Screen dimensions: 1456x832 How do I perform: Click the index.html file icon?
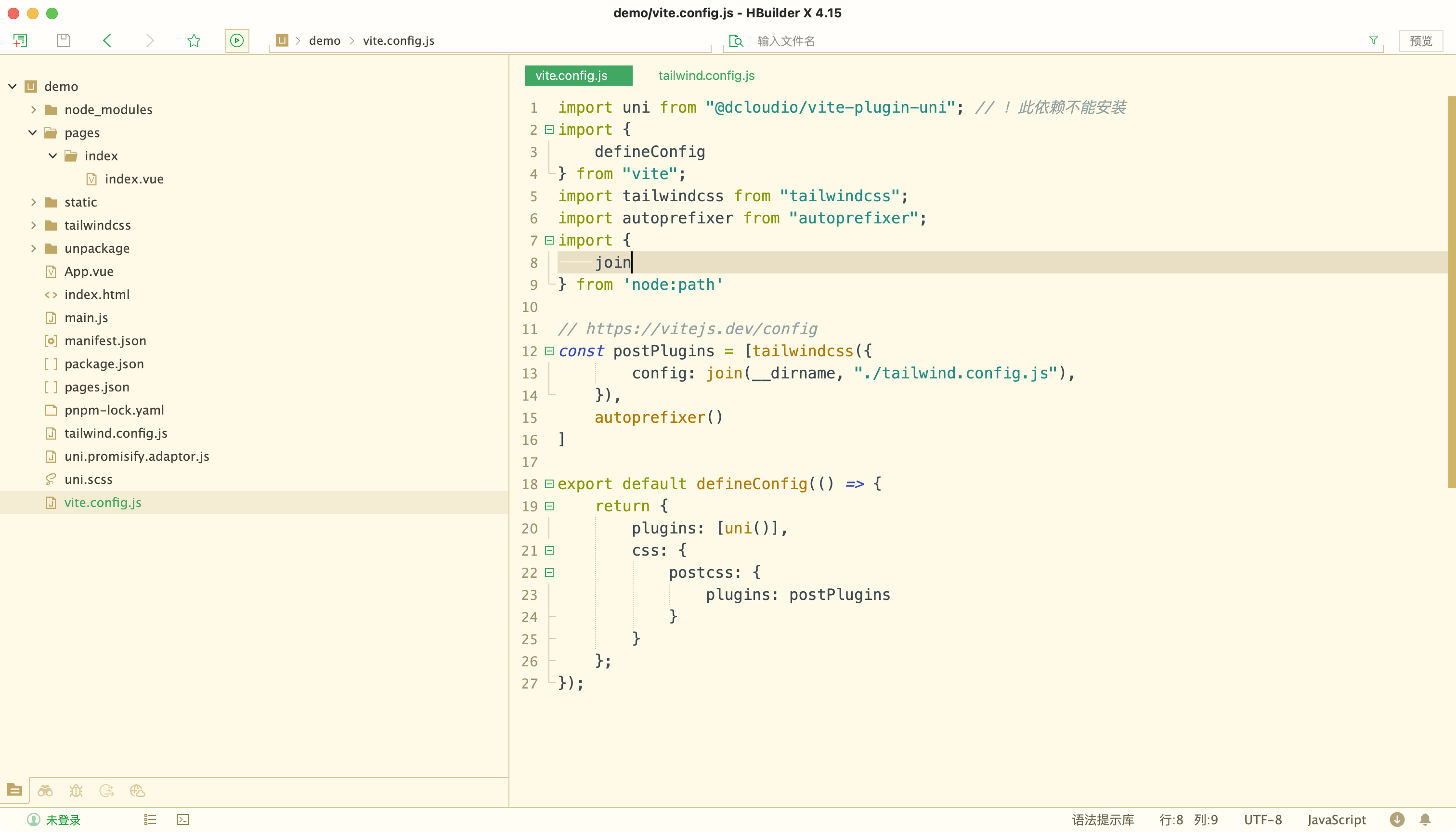point(51,295)
